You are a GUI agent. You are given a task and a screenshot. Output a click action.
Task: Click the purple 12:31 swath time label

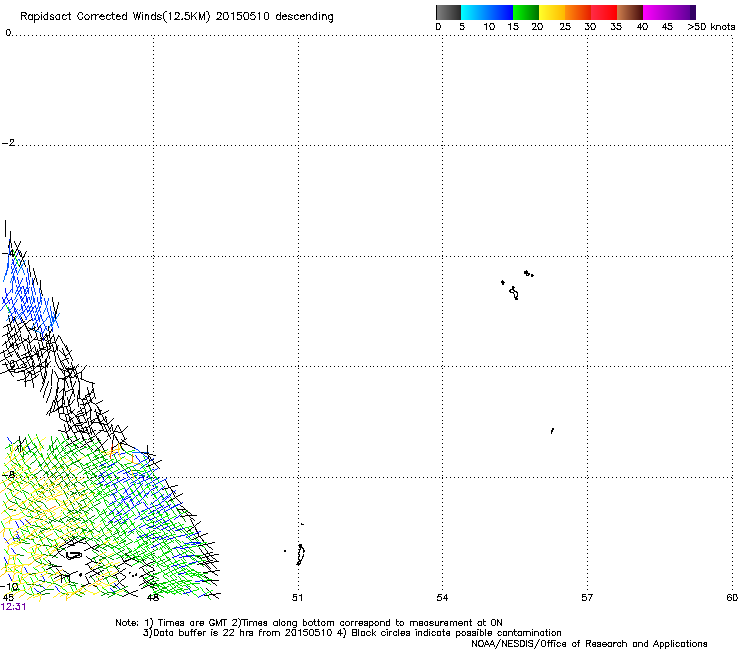coord(14,607)
